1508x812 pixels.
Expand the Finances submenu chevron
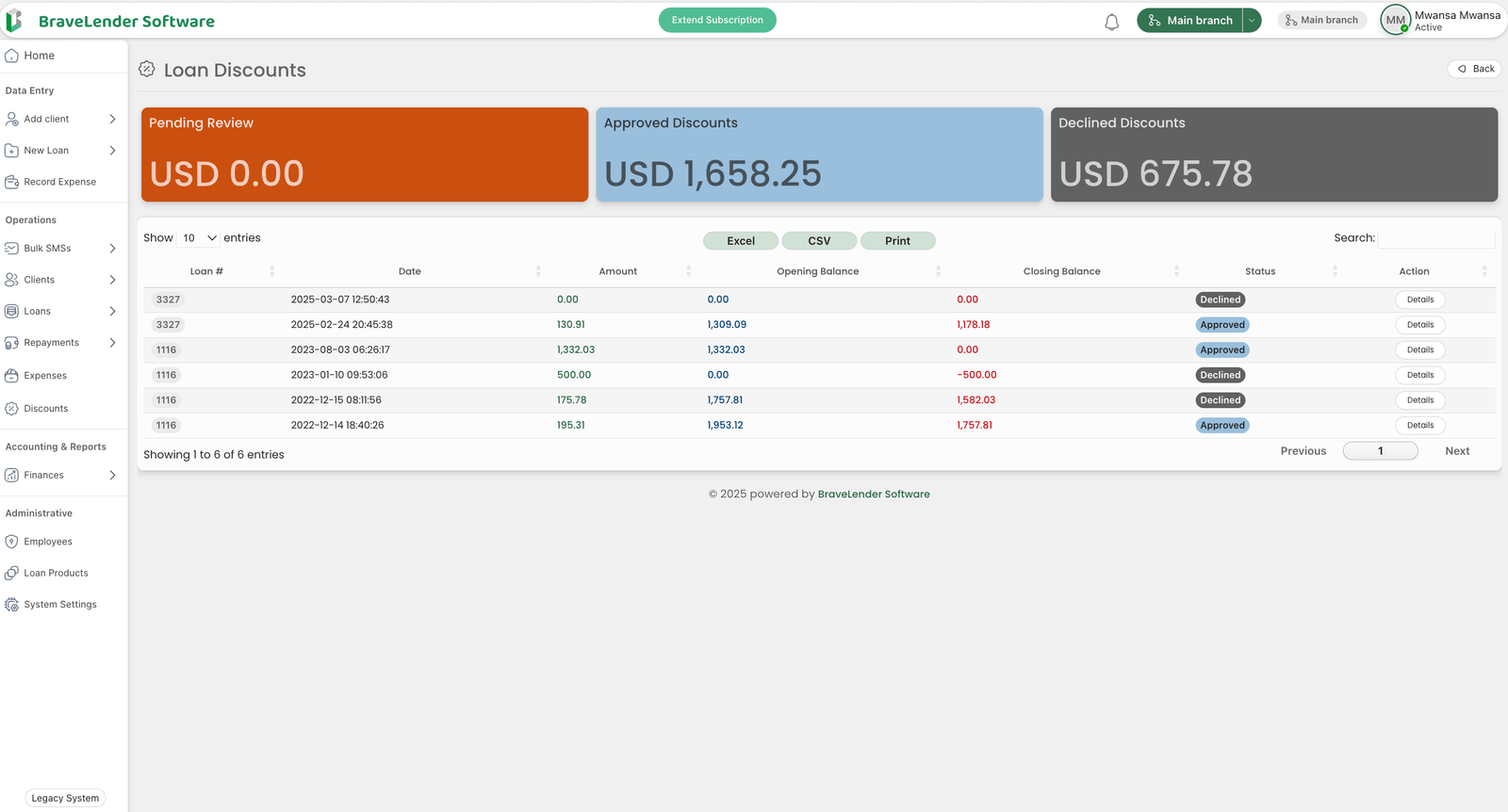pos(112,476)
